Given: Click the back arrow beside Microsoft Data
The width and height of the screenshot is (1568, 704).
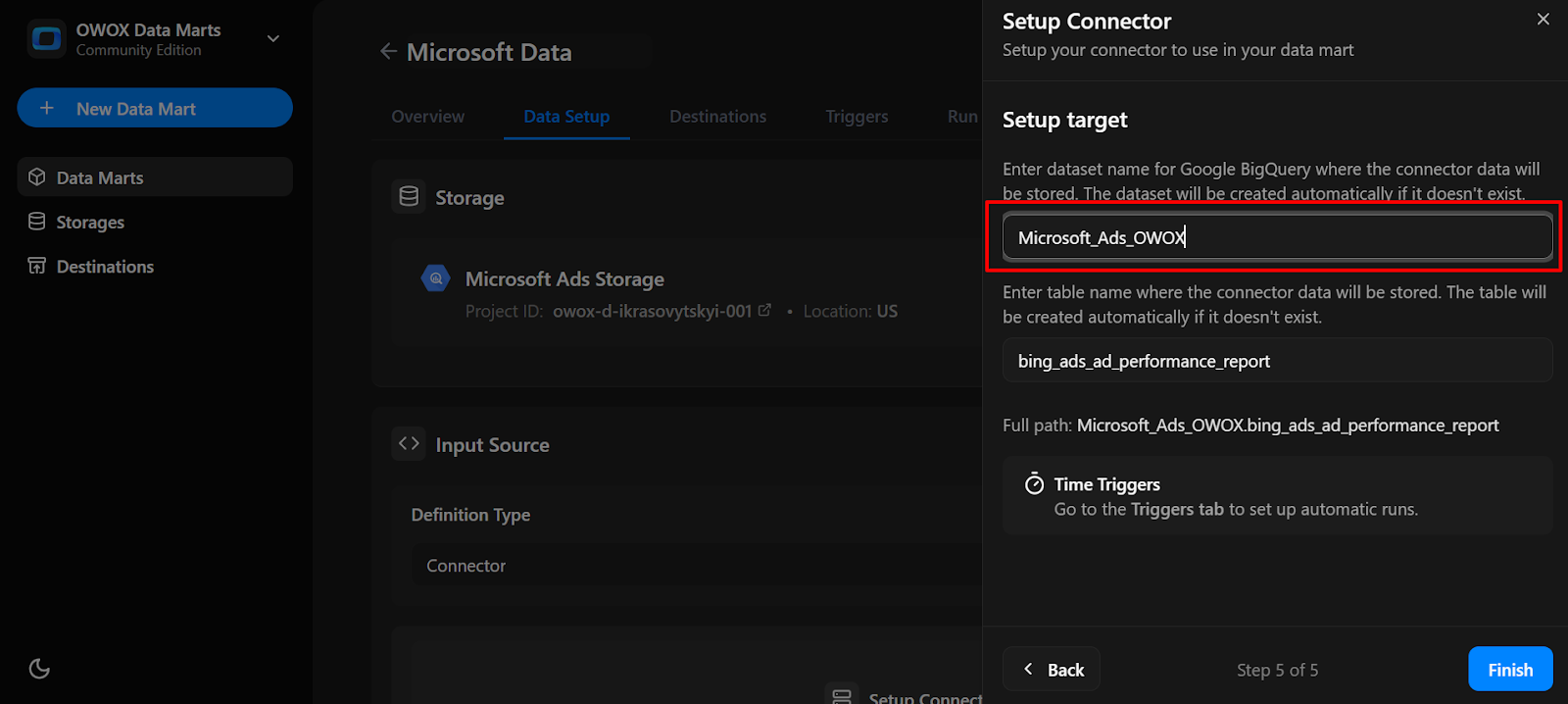Looking at the screenshot, I should coord(388,52).
